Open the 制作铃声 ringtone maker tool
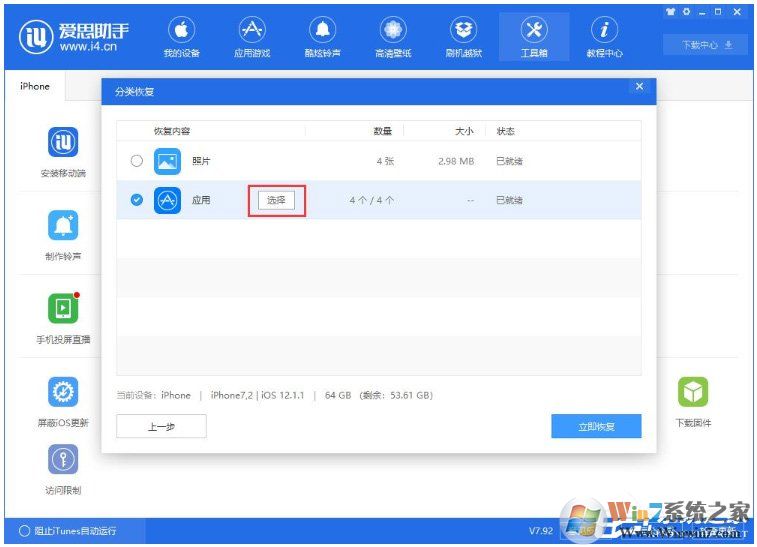The height and width of the screenshot is (547, 757). click(x=63, y=225)
